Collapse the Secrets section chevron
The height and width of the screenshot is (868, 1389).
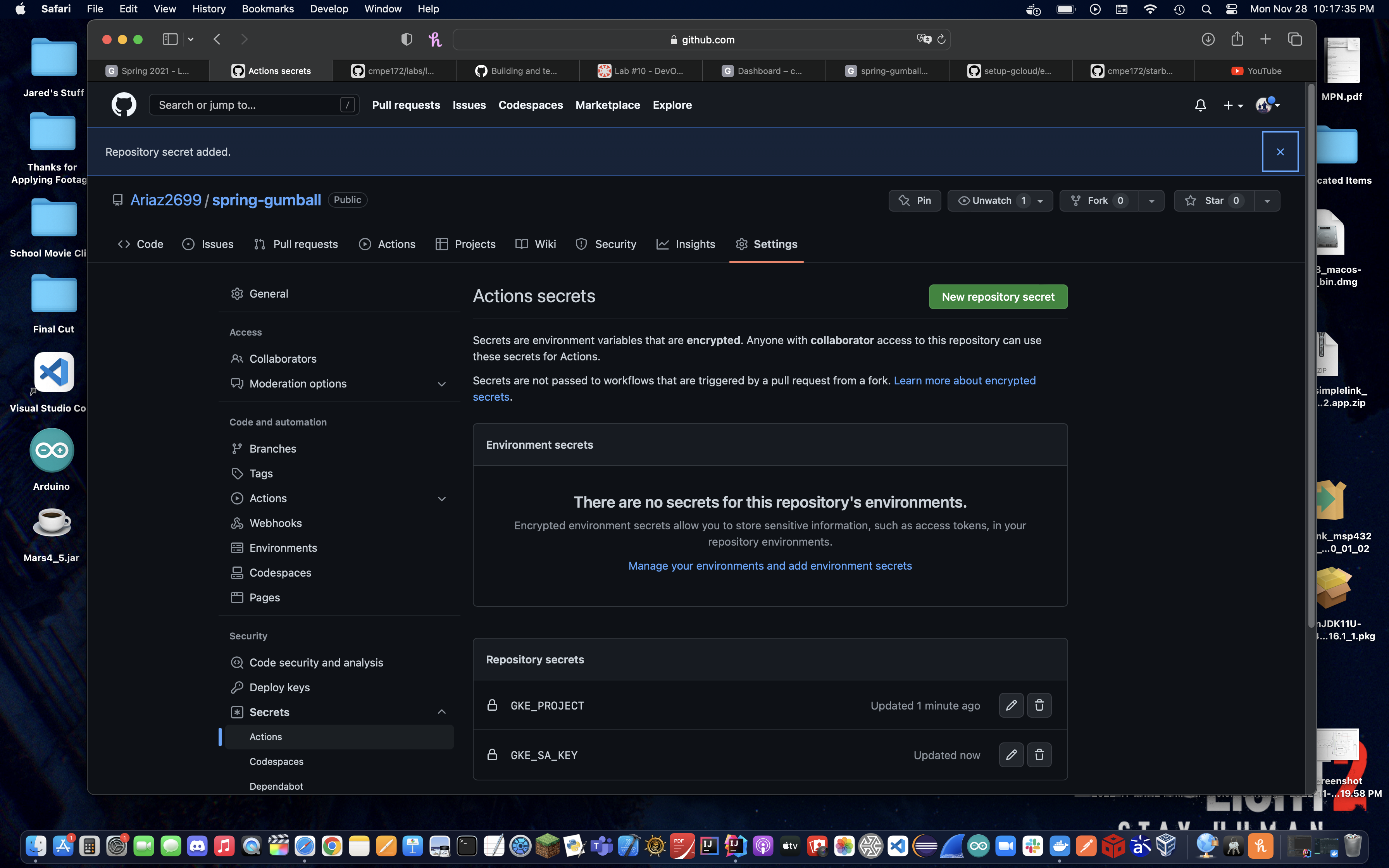[x=441, y=712]
